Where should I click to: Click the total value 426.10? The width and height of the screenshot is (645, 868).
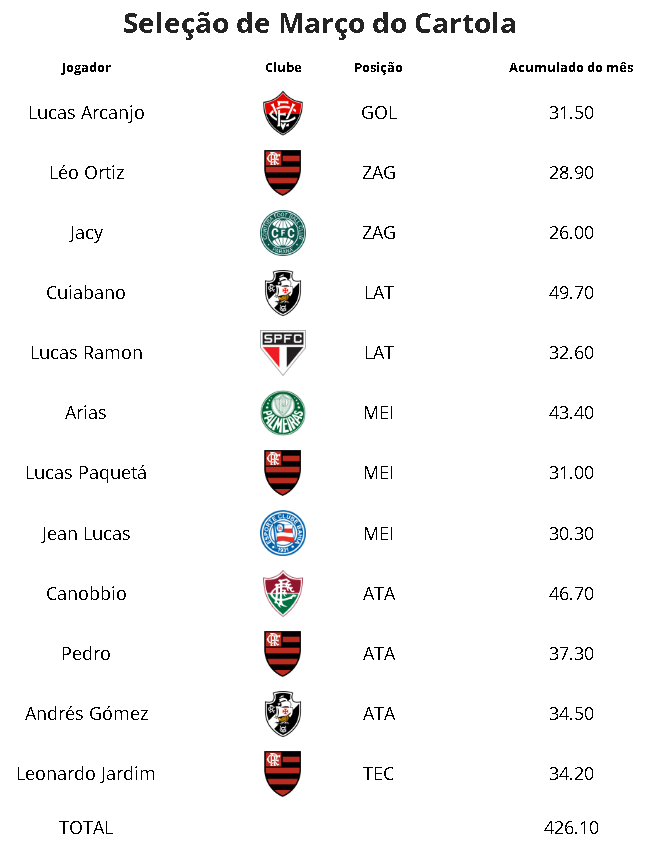pyautogui.click(x=571, y=828)
